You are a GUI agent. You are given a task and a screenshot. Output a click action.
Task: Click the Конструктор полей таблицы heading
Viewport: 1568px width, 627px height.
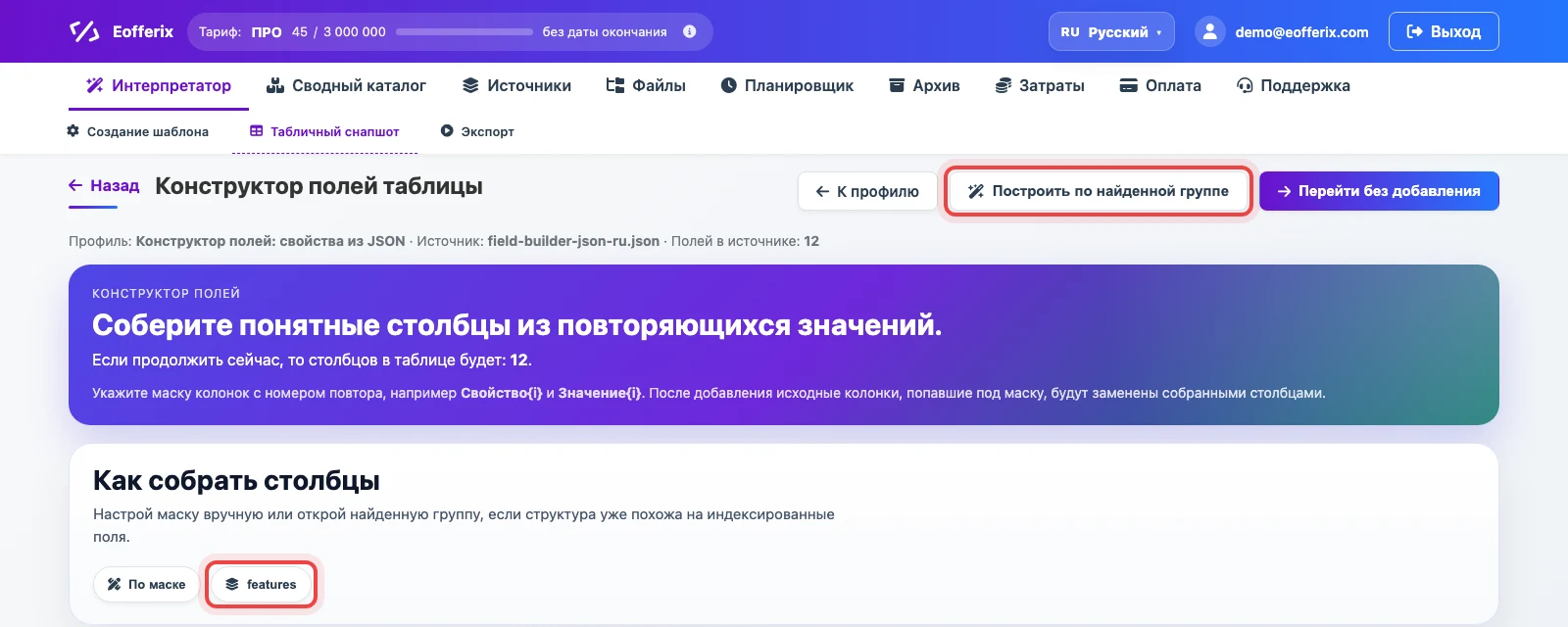tap(318, 186)
